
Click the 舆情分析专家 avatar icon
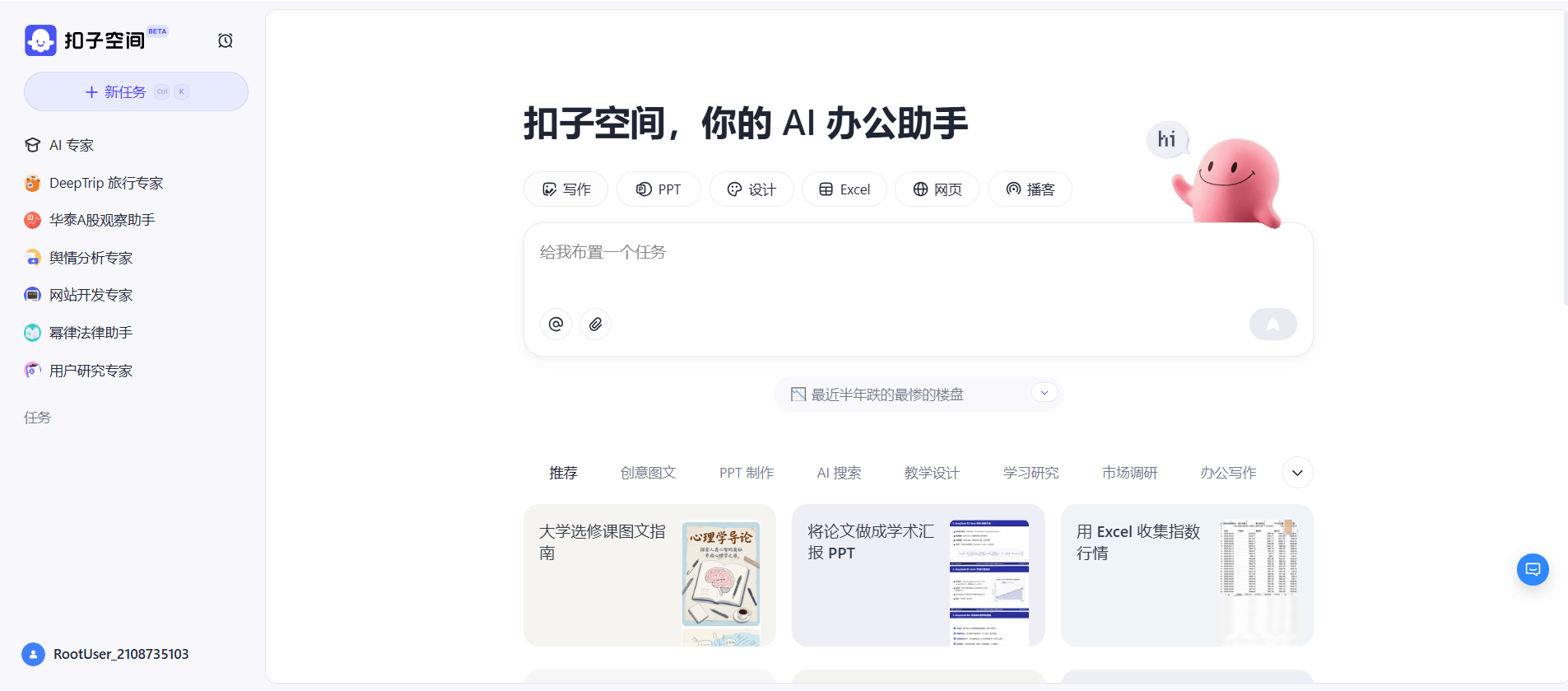(x=32, y=258)
